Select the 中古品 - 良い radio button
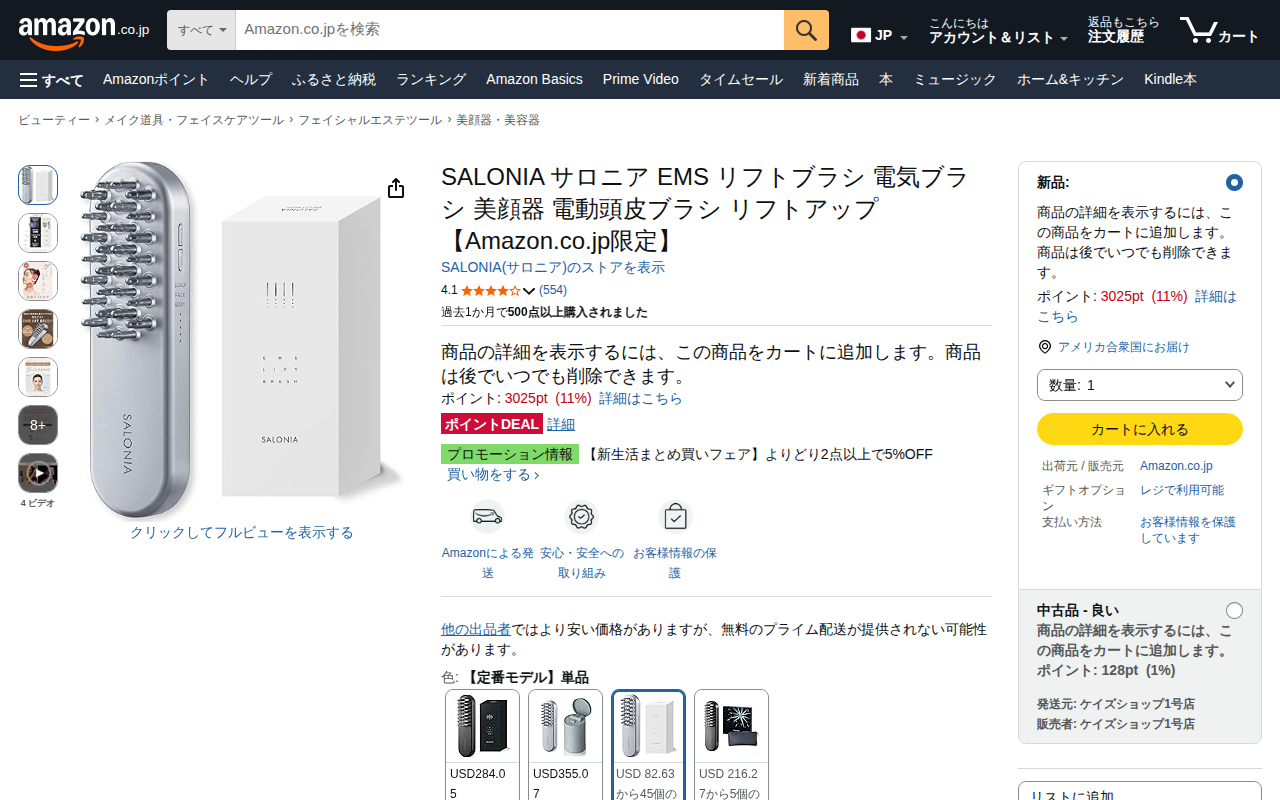This screenshot has height=800, width=1280. click(x=1234, y=610)
